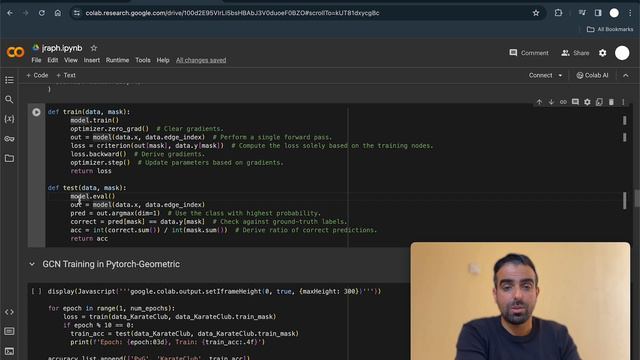Click the 'pred = out.argmax(dim=1)' line
Viewport: 640px width, 360px height.
[x=115, y=213]
